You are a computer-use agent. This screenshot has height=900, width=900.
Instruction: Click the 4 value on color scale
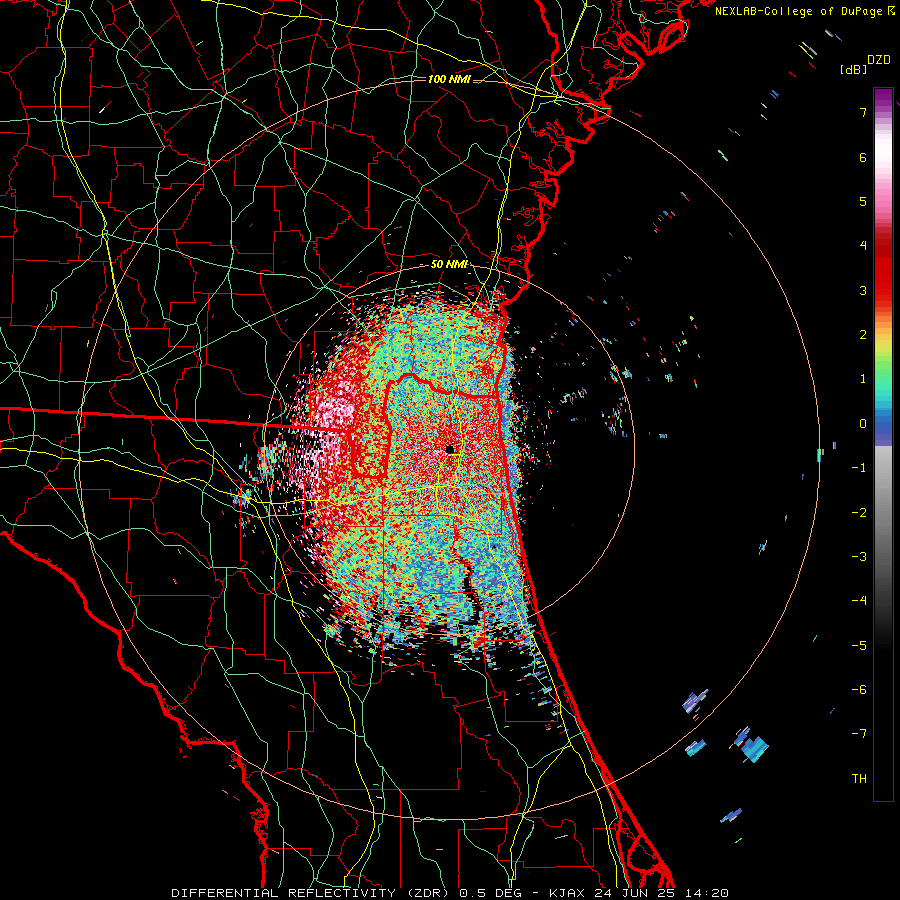863,246
